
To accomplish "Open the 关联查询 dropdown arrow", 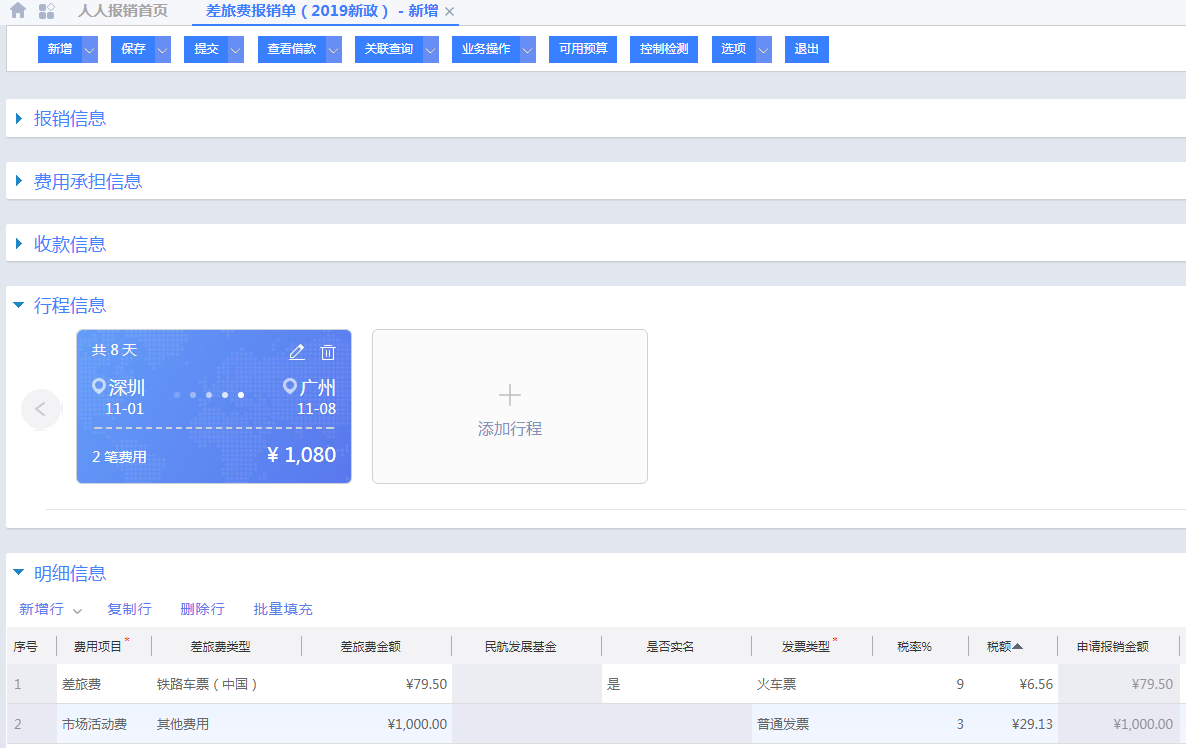I will point(430,49).
